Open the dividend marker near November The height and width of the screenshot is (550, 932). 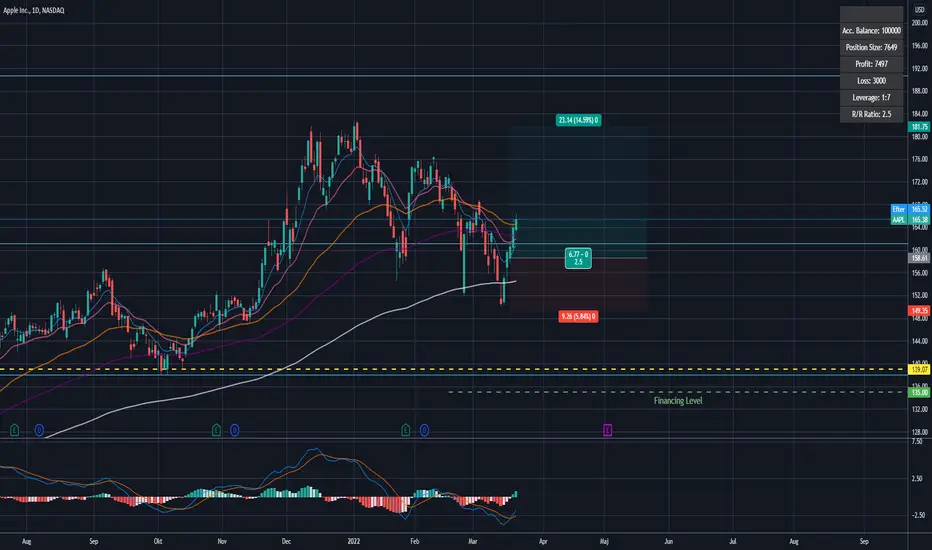pyautogui.click(x=235, y=430)
